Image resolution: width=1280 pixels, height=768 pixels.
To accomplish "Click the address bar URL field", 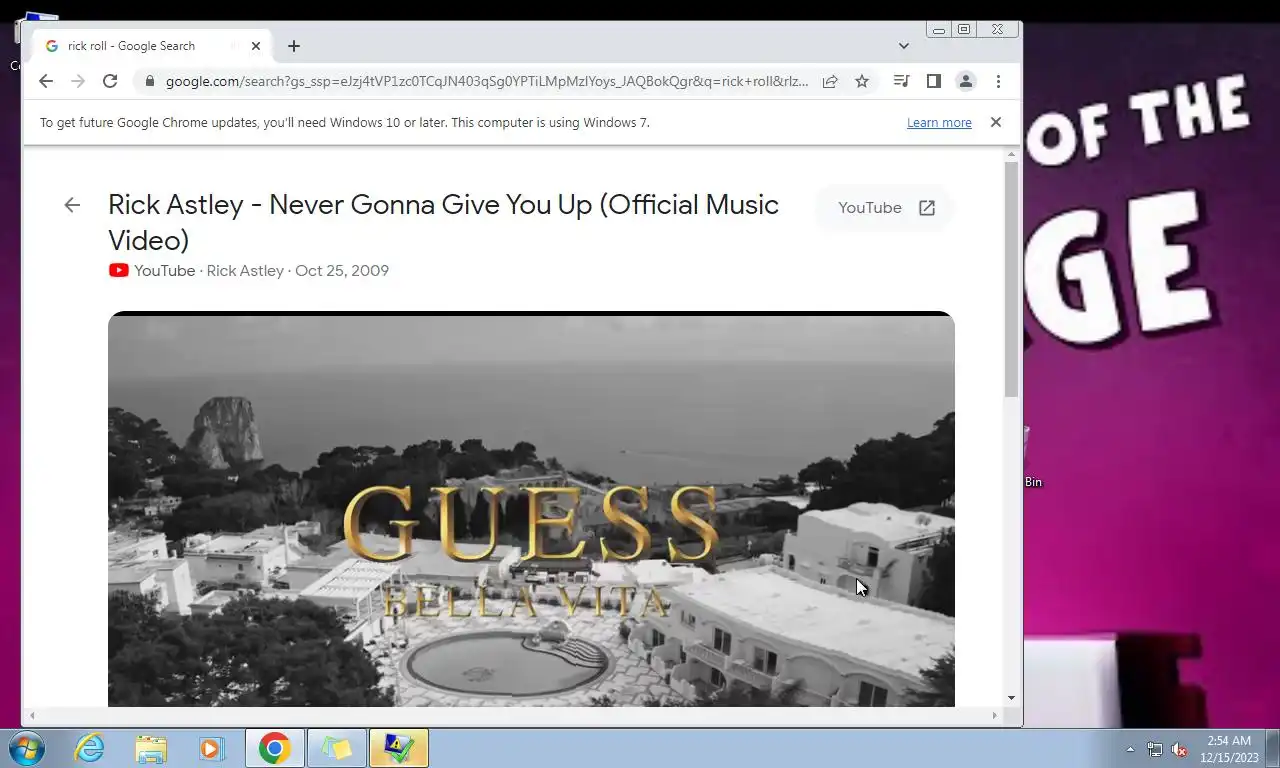I will click(487, 81).
